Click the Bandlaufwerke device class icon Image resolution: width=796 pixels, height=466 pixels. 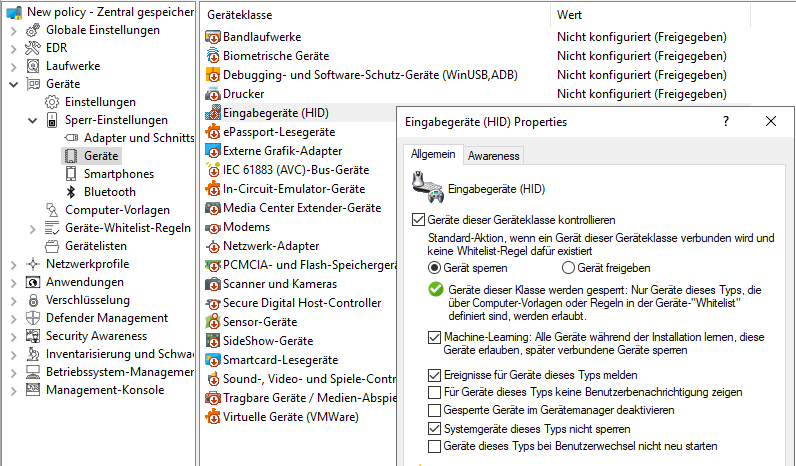pos(213,37)
